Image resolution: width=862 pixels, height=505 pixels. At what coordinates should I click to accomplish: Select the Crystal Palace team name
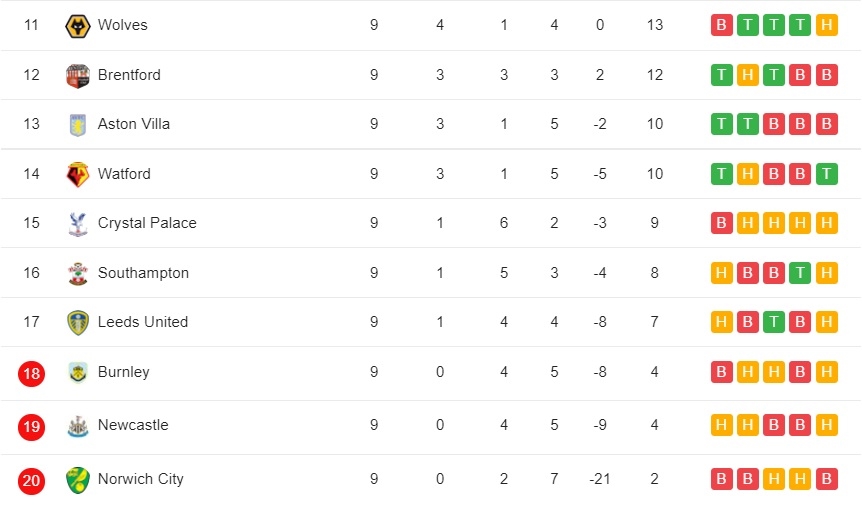[x=147, y=223]
